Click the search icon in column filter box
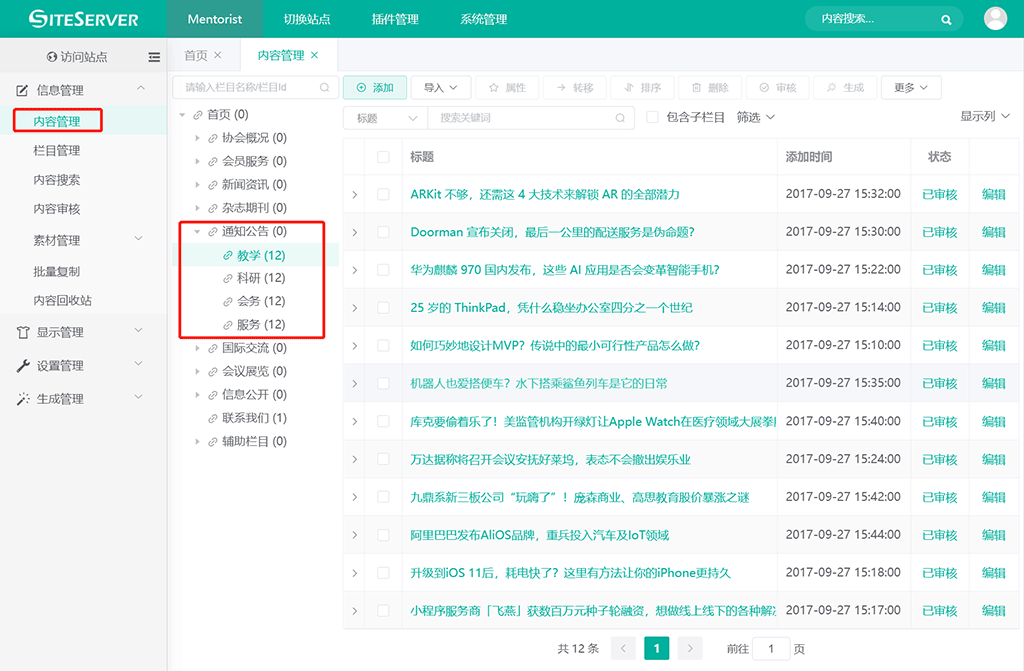This screenshot has height=671, width=1024. pos(325,87)
